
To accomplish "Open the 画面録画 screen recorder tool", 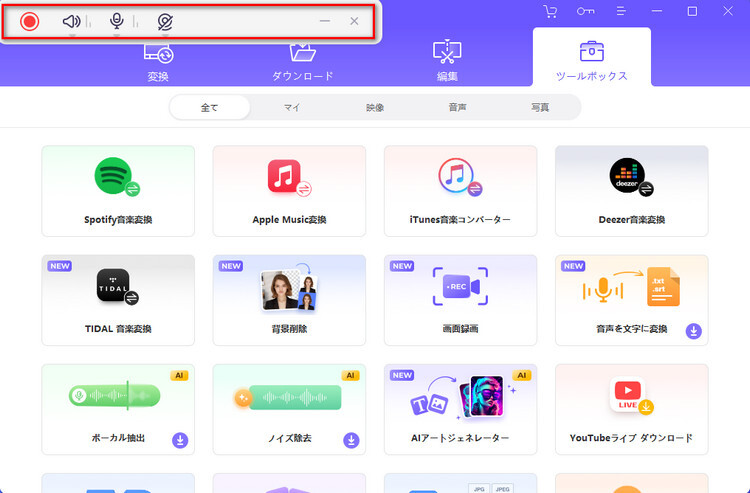I will click(461, 300).
